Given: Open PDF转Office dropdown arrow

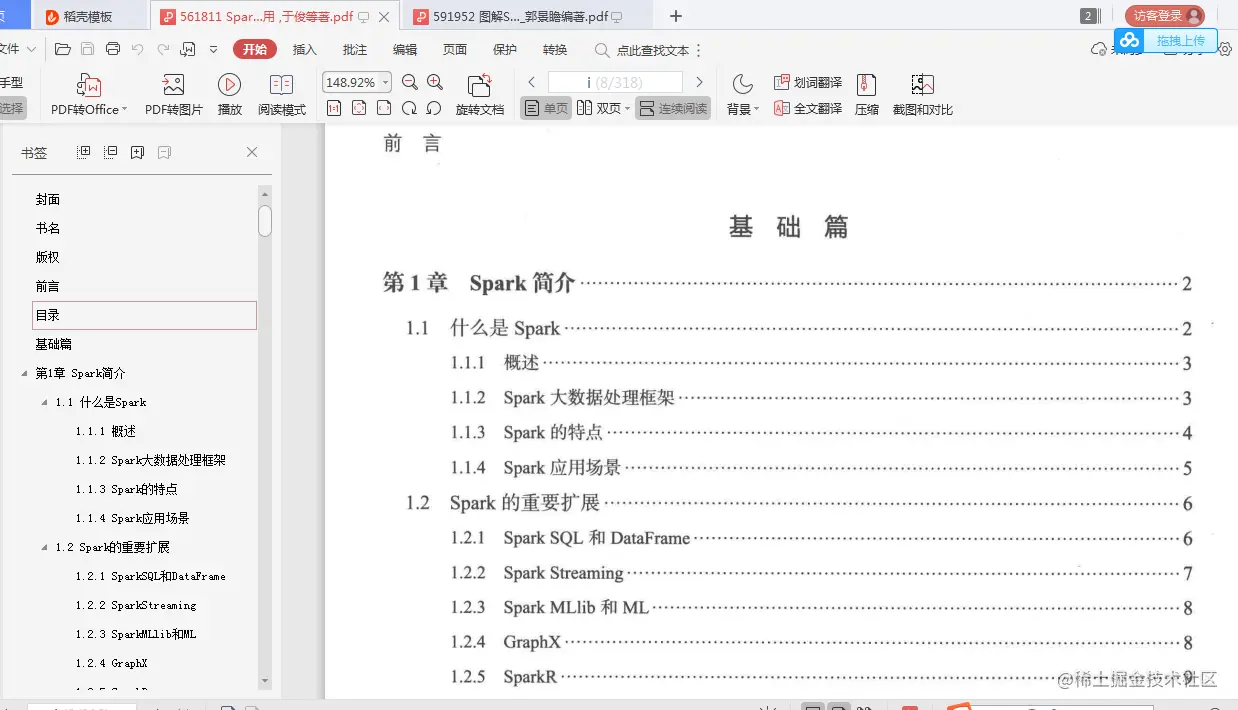Looking at the screenshot, I should click(124, 110).
